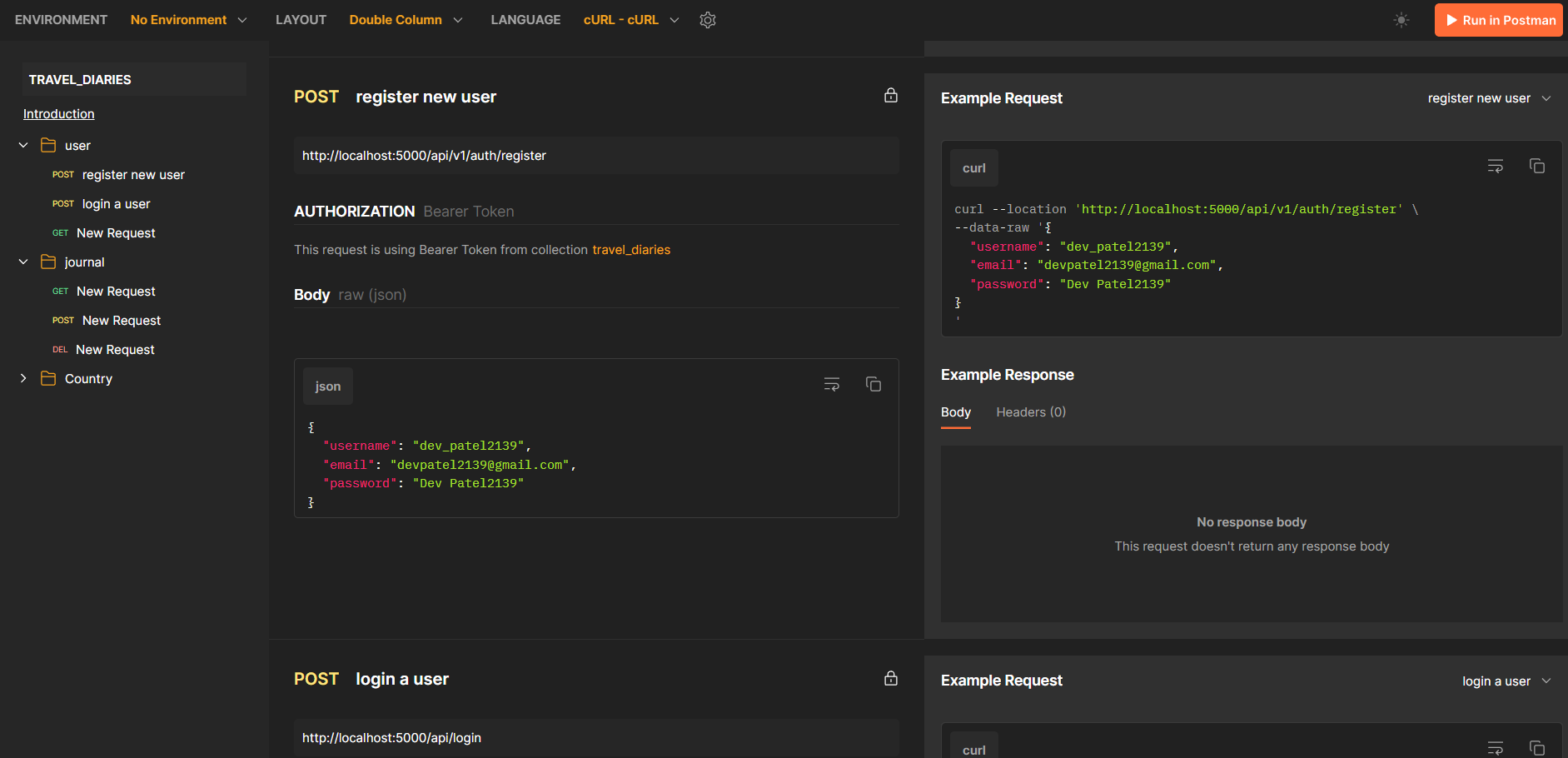Collapse the journal folder chevron
The height and width of the screenshot is (758, 1568).
[23, 262]
